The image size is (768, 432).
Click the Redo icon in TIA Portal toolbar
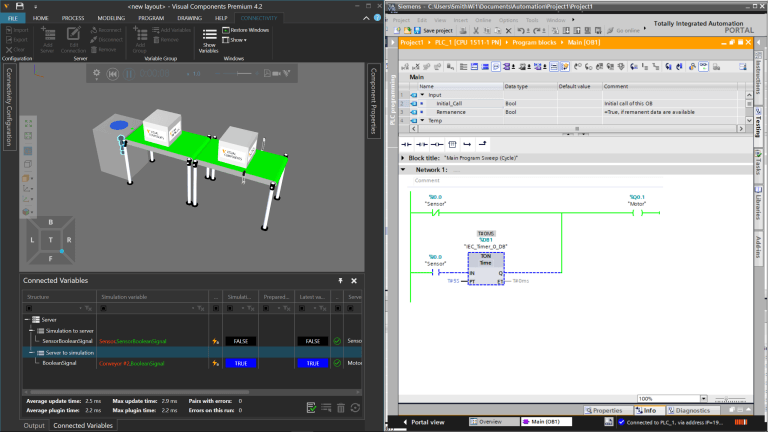click(537, 30)
